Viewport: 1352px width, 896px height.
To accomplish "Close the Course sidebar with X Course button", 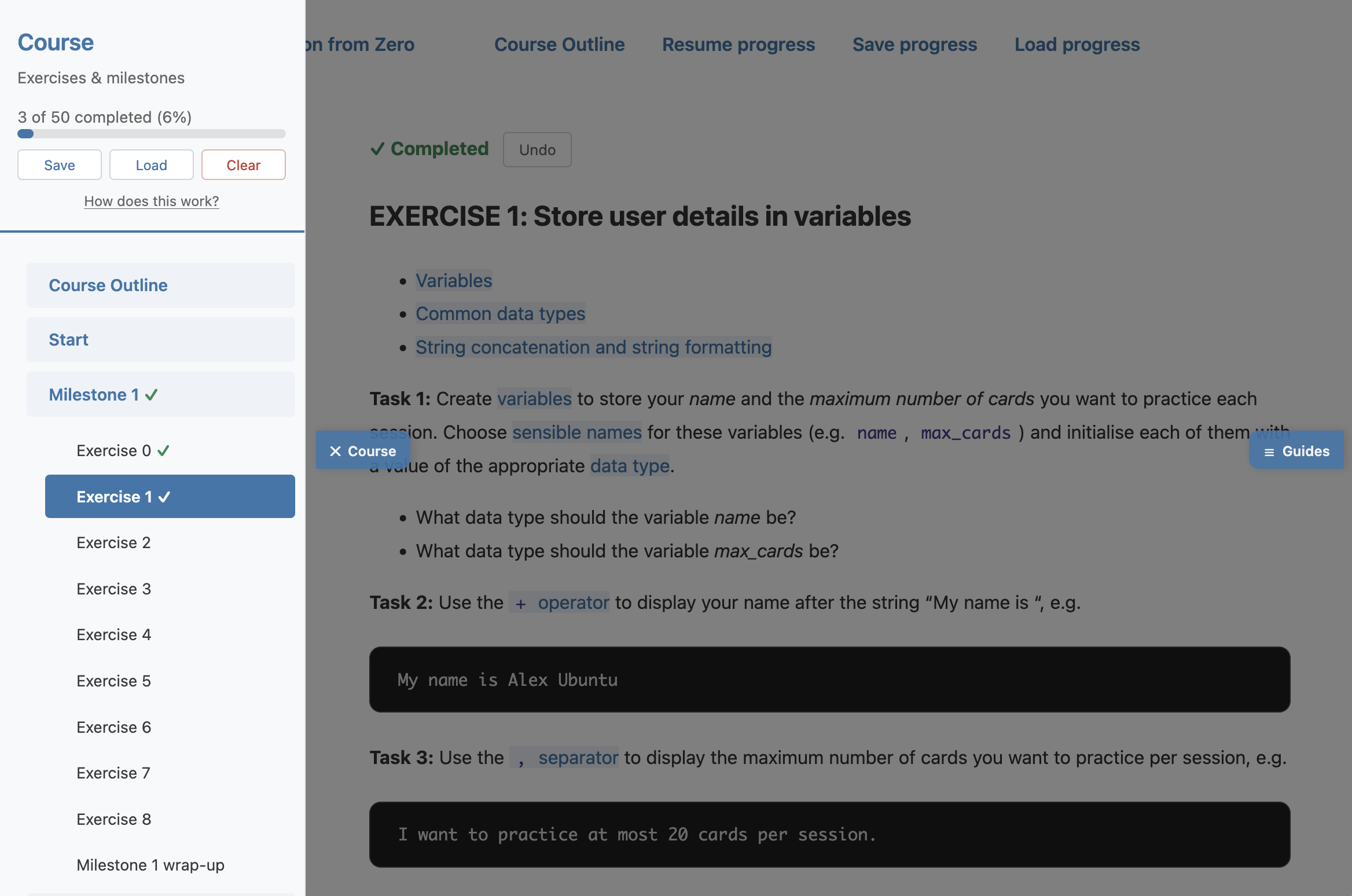I will point(363,451).
